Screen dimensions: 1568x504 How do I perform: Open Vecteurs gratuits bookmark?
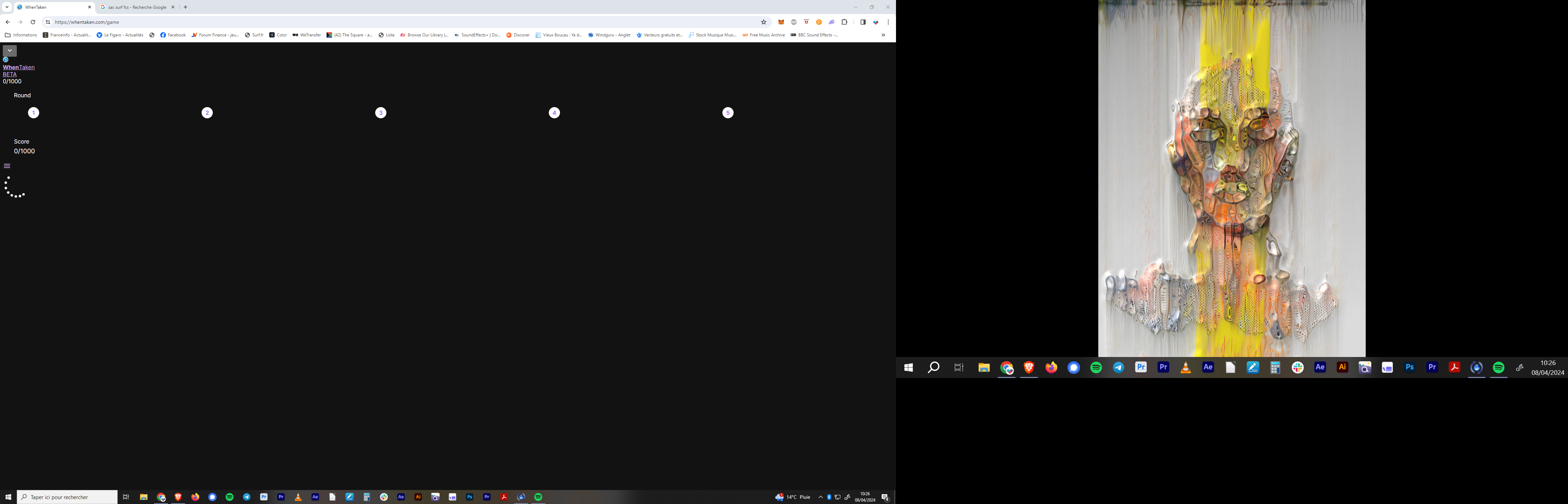[x=660, y=35]
